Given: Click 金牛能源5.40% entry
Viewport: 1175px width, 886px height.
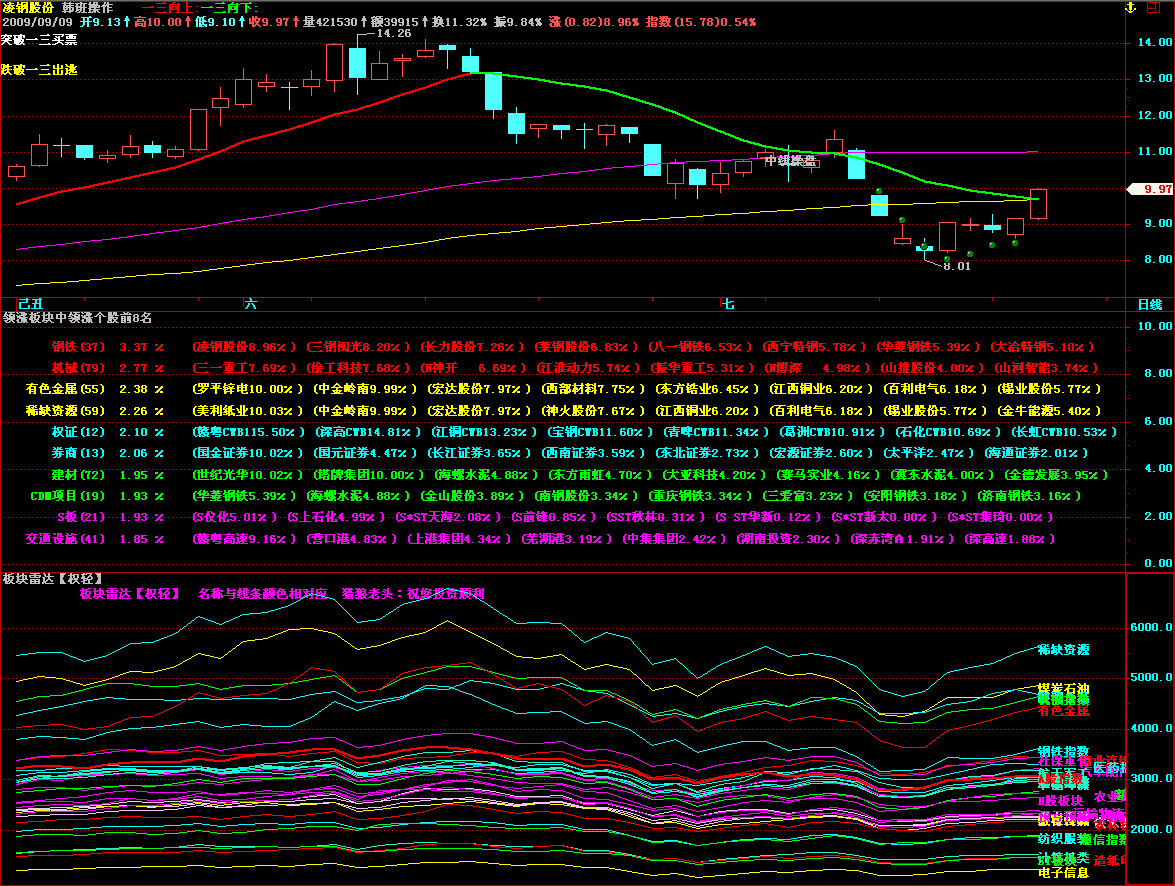Looking at the screenshot, I should 1050,411.
